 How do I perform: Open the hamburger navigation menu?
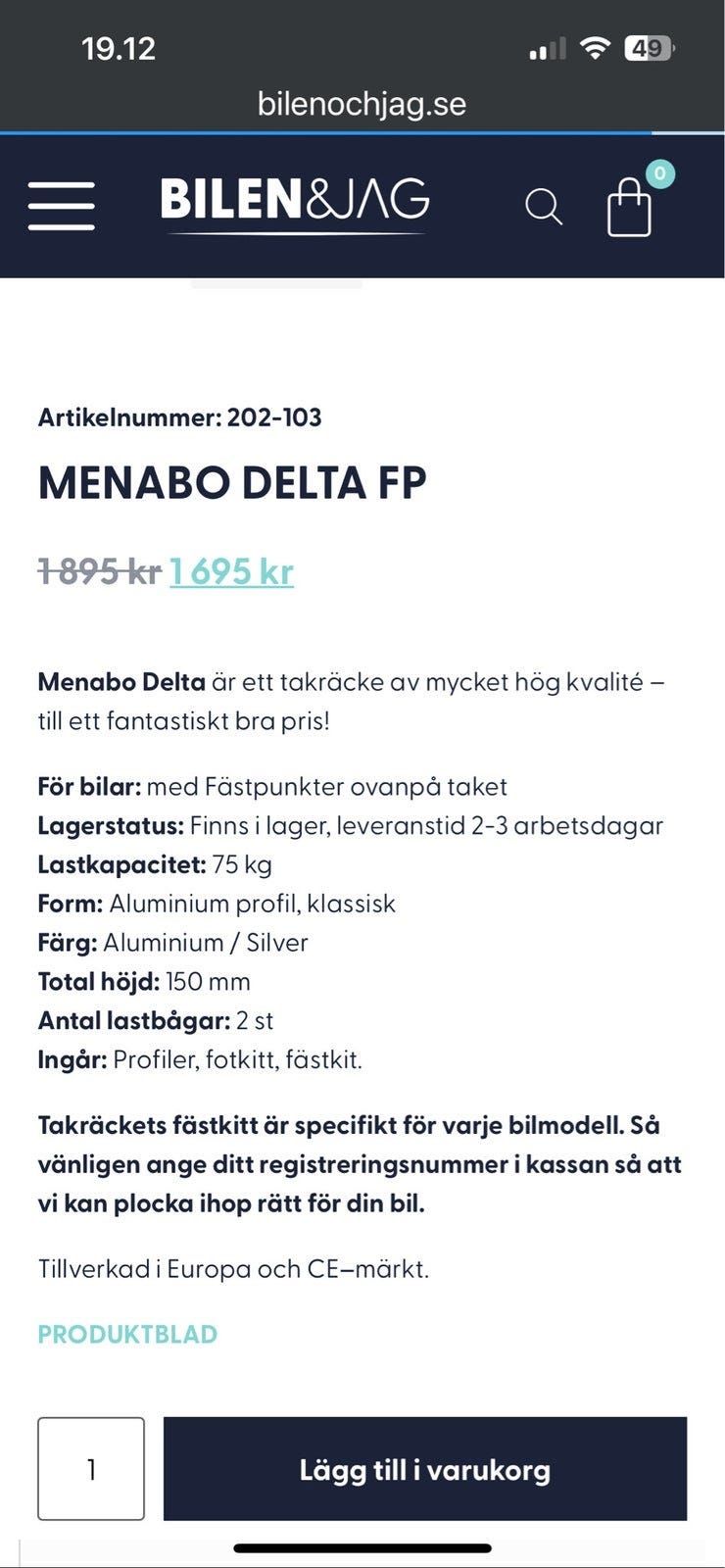point(62,206)
